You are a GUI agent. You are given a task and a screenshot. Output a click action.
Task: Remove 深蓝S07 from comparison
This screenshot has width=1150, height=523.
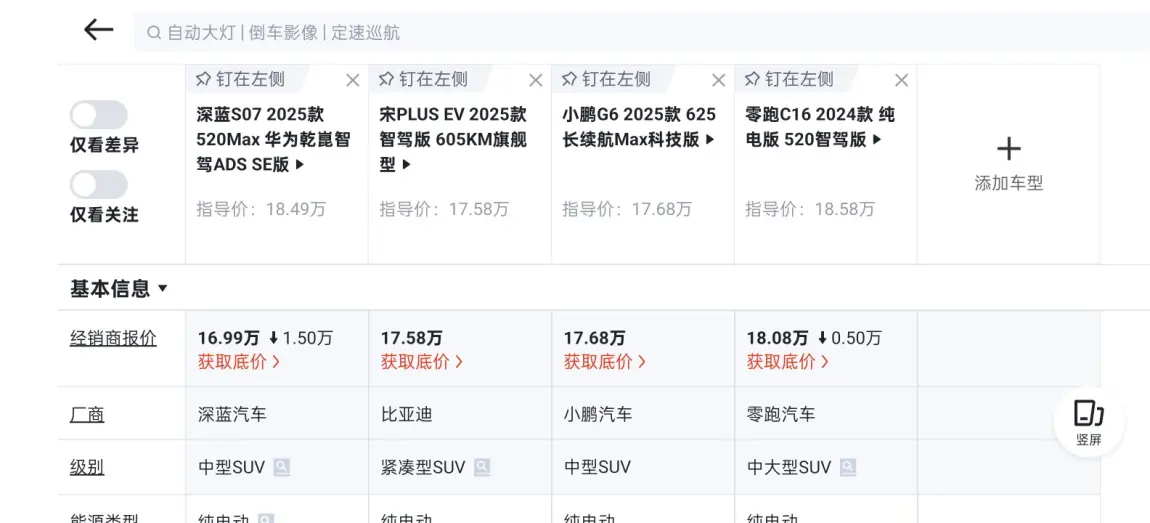point(353,80)
